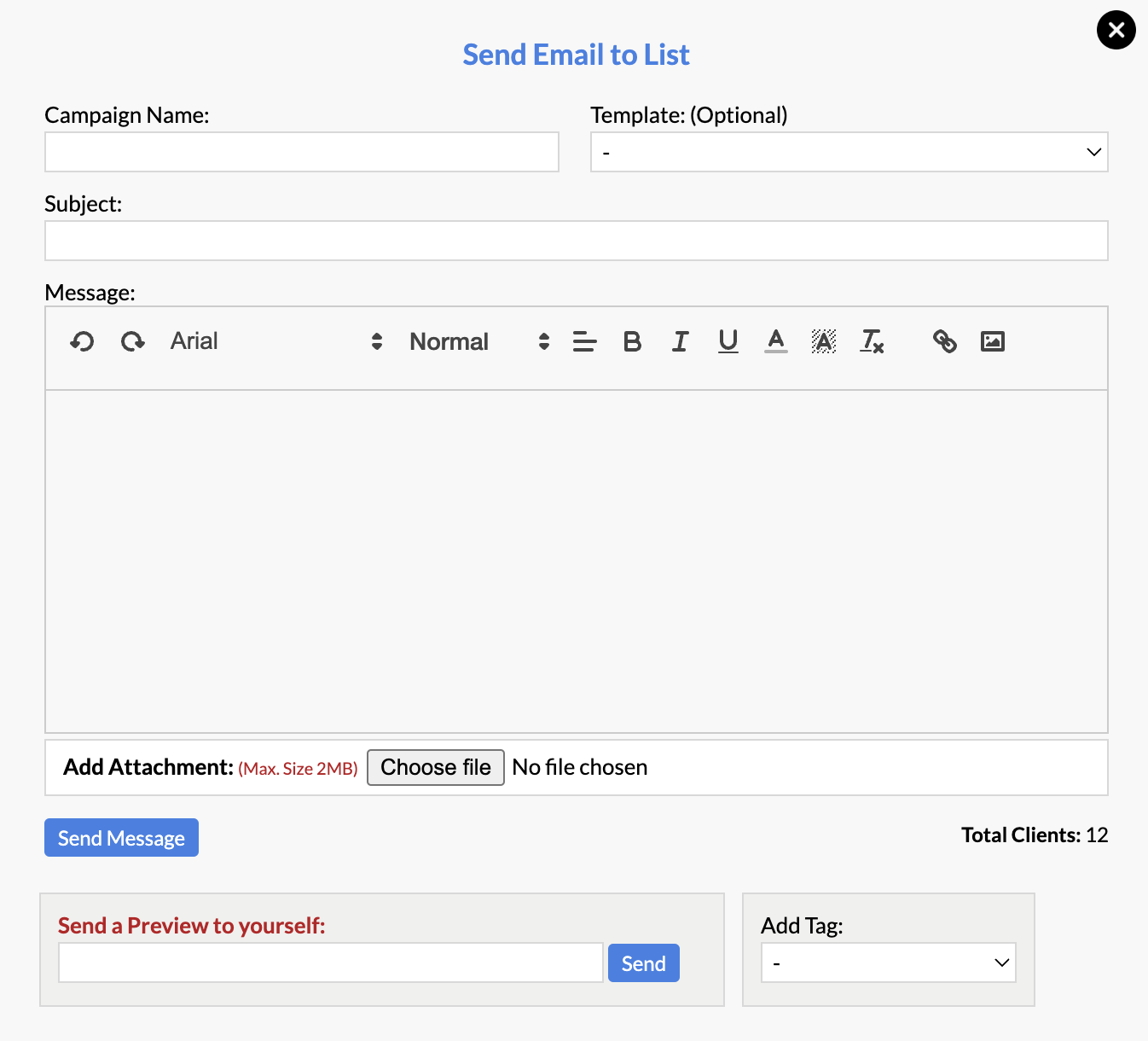
Task: Expand the Template dropdown
Action: pyautogui.click(x=849, y=152)
